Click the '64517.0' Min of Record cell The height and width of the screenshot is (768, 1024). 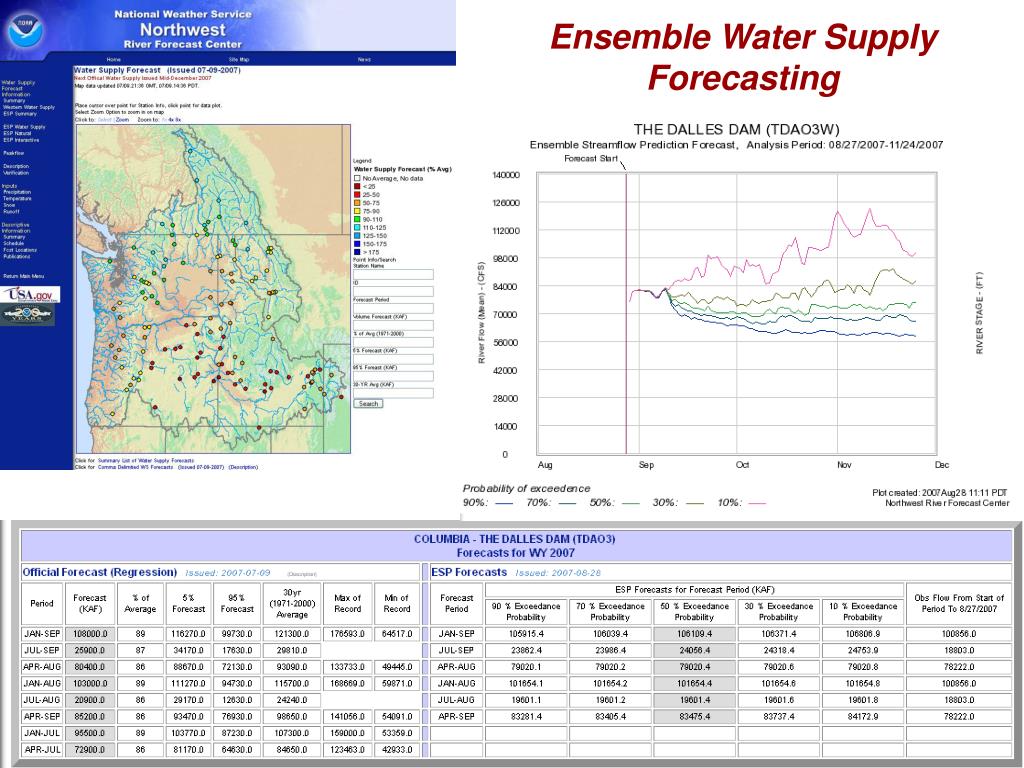396,634
